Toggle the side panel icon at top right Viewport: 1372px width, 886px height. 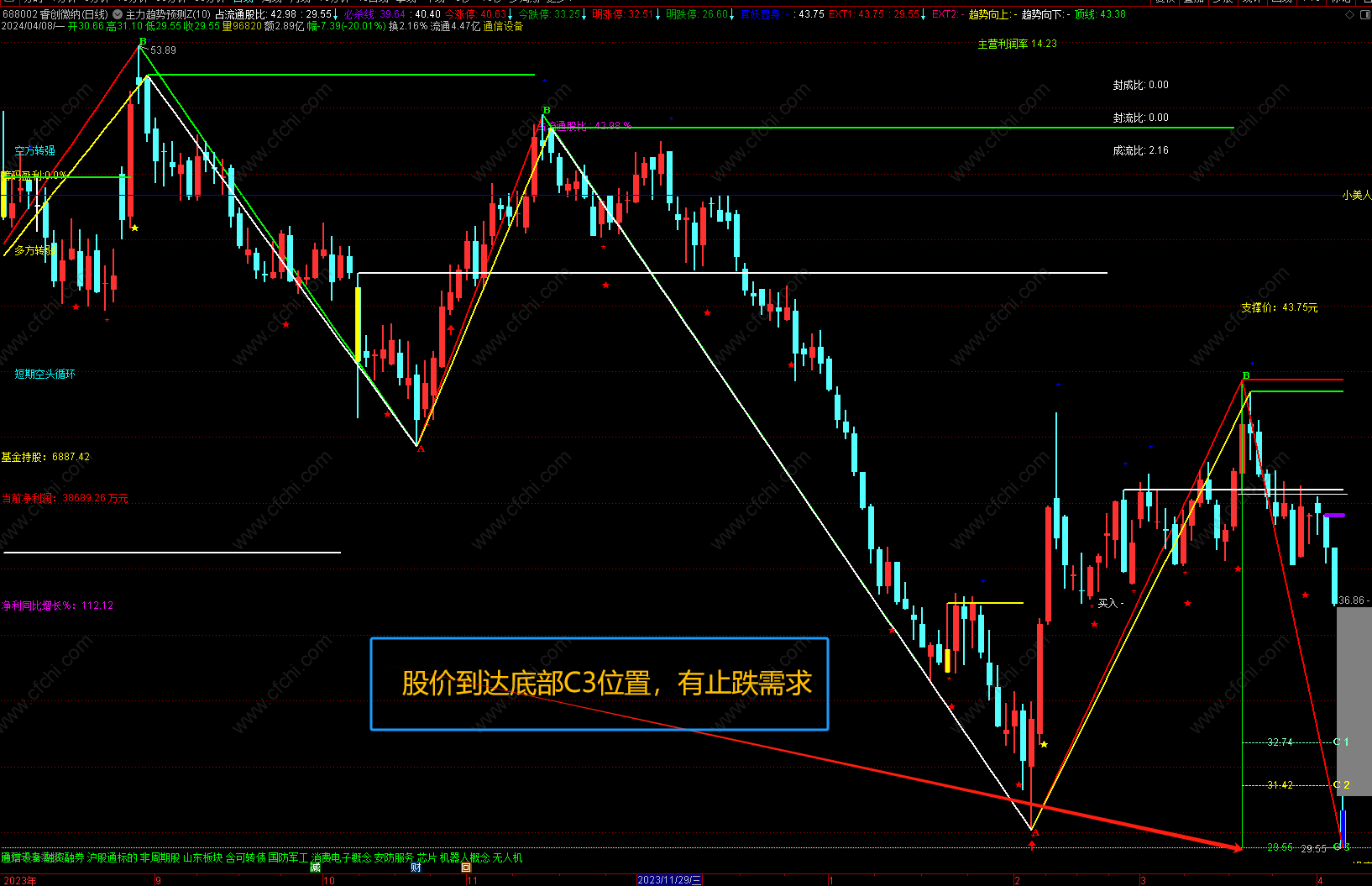(1364, 14)
